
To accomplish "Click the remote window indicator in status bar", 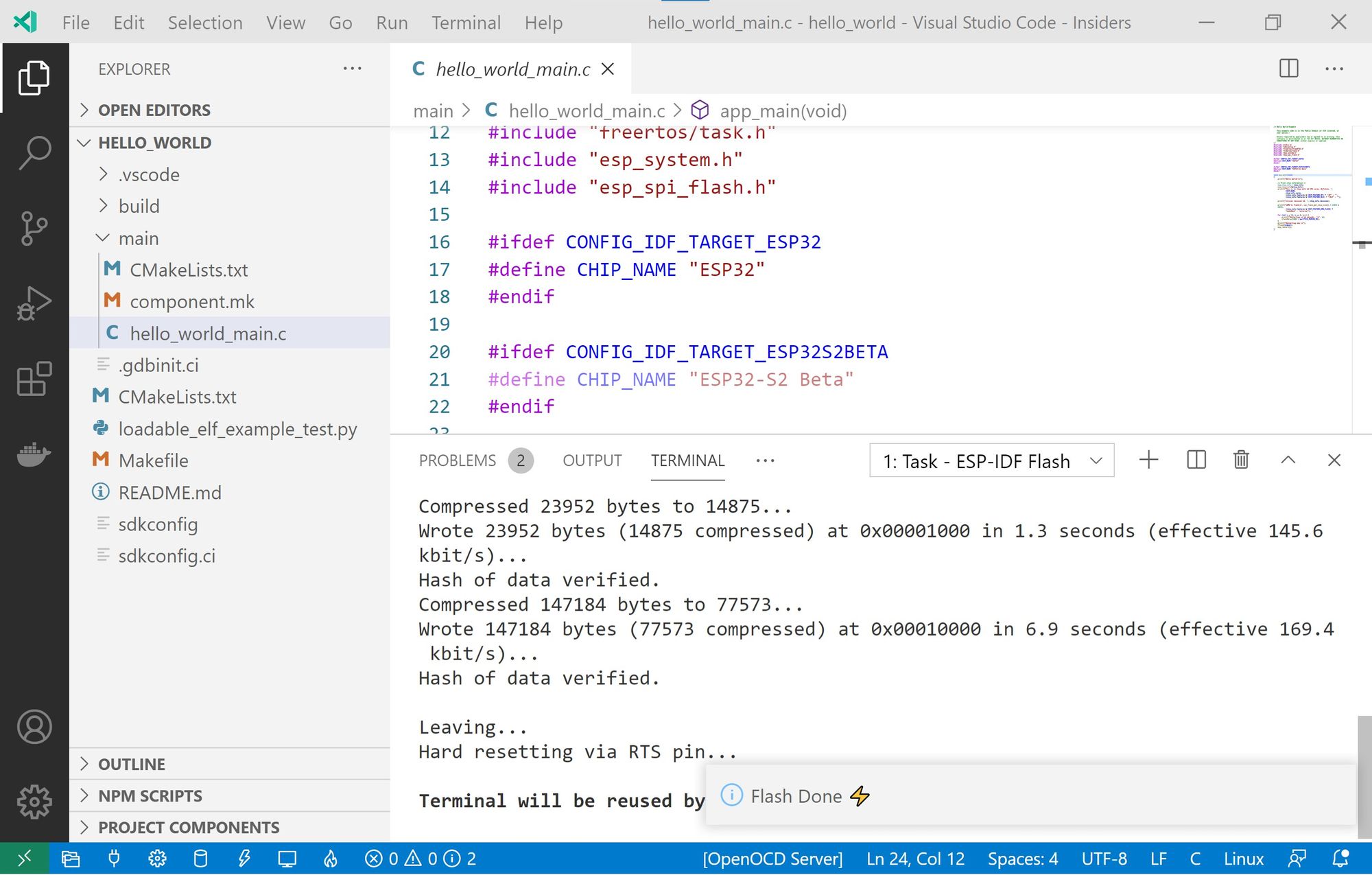I will point(24,859).
